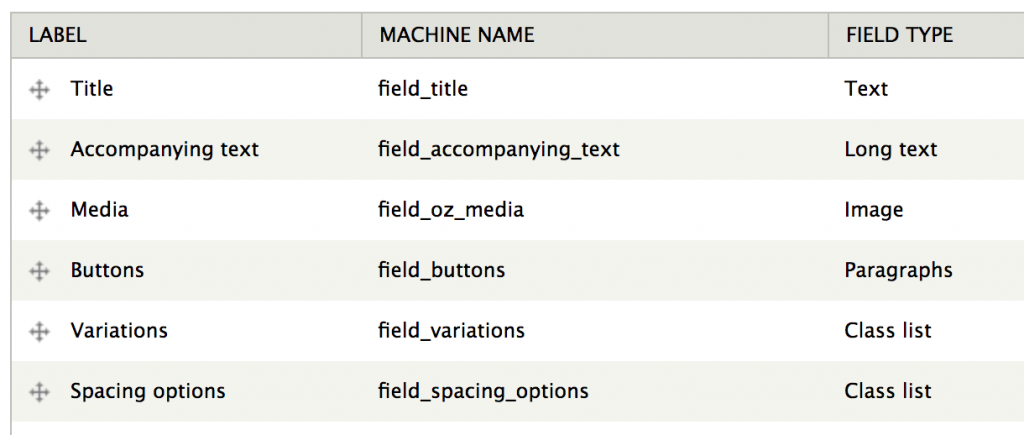1024x435 pixels.
Task: Select the move handle for Media field
Action: [39, 210]
